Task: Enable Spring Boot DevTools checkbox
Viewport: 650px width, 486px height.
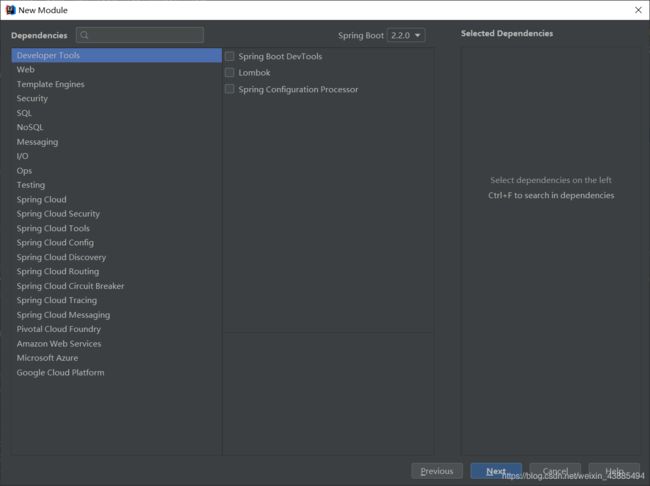Action: (x=229, y=56)
